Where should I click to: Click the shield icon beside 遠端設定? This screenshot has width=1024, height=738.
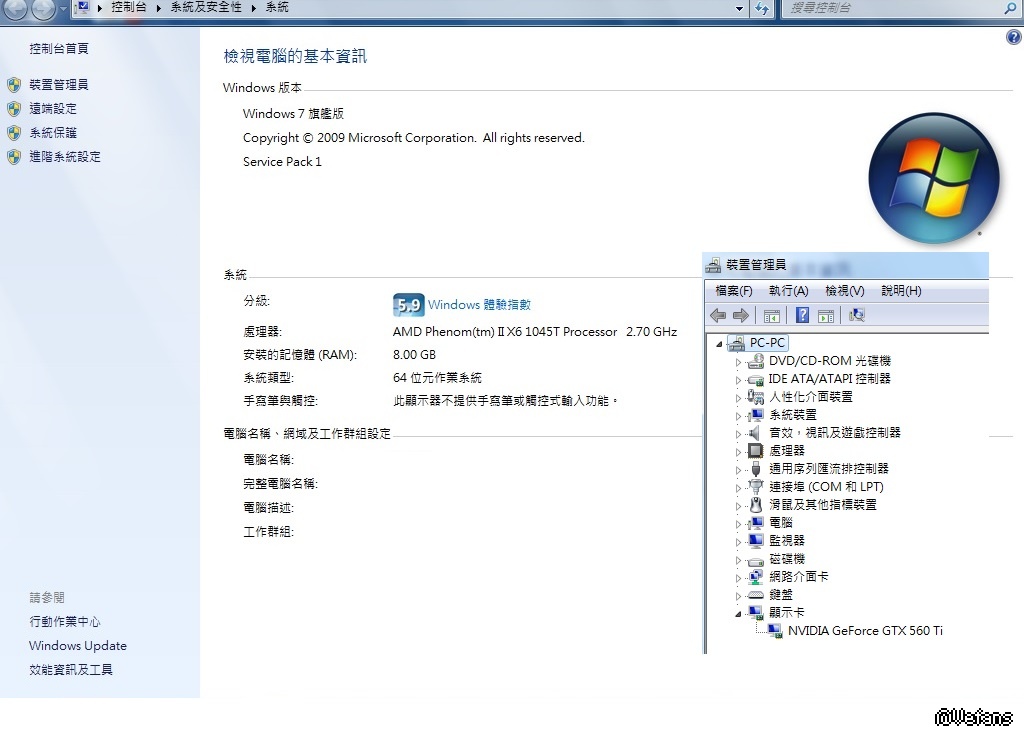pos(14,109)
